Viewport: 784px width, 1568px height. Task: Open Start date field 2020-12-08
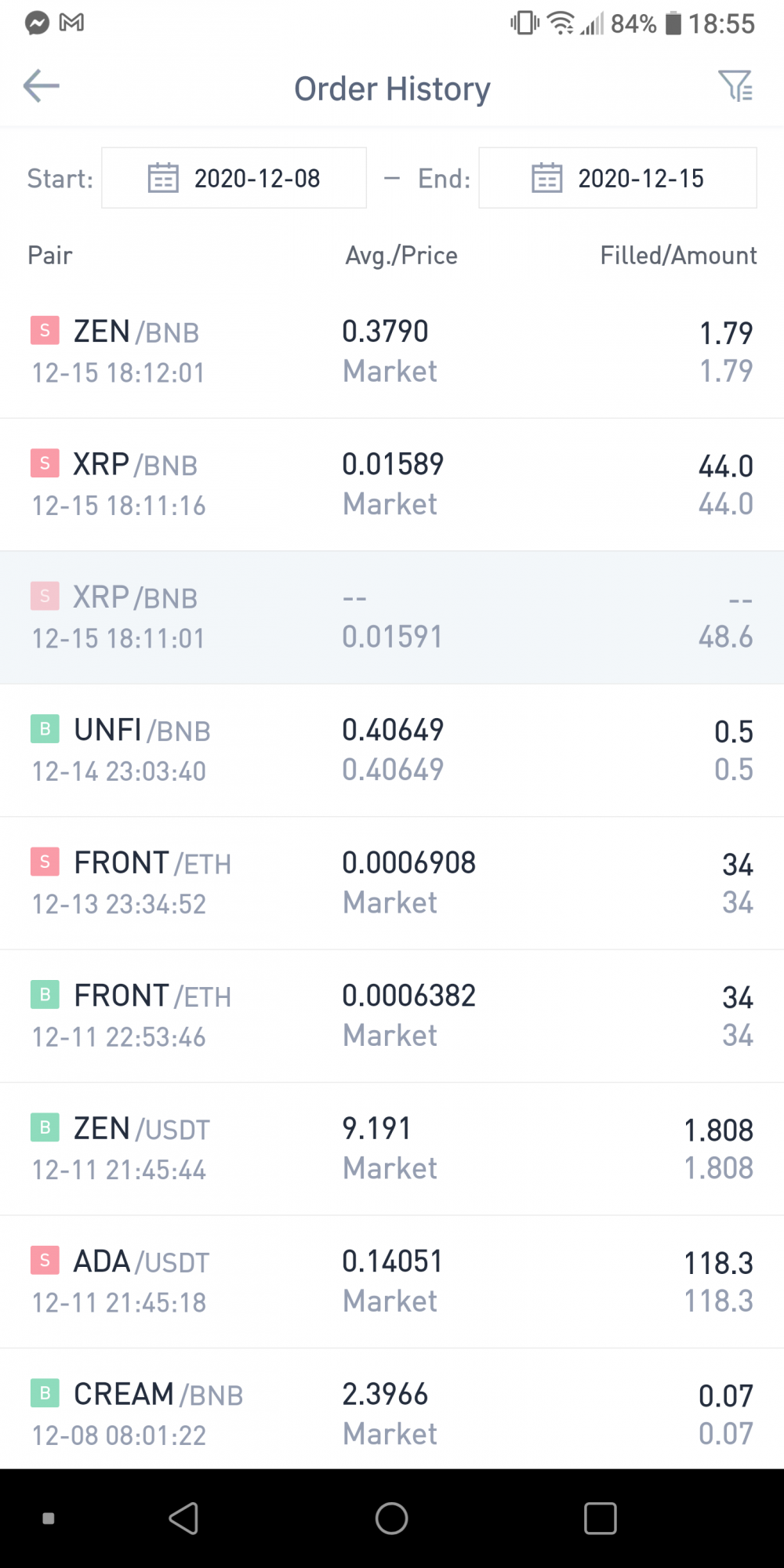[x=234, y=178]
